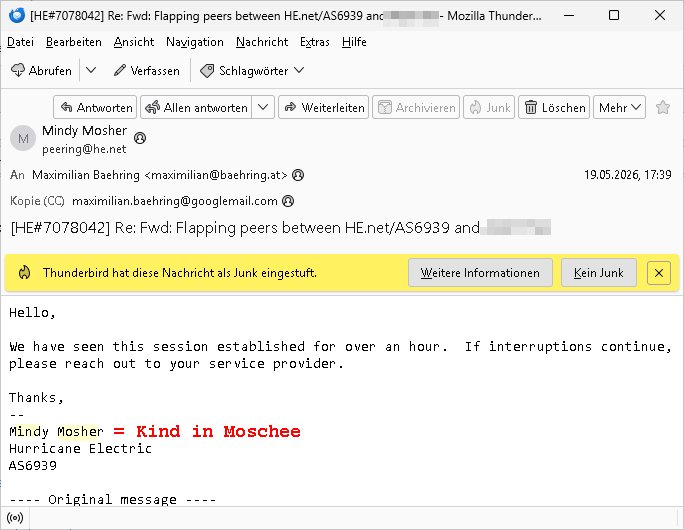The image size is (684, 530).
Task: Click 'Hurricane Electric' in signature
Action: pos(80,448)
